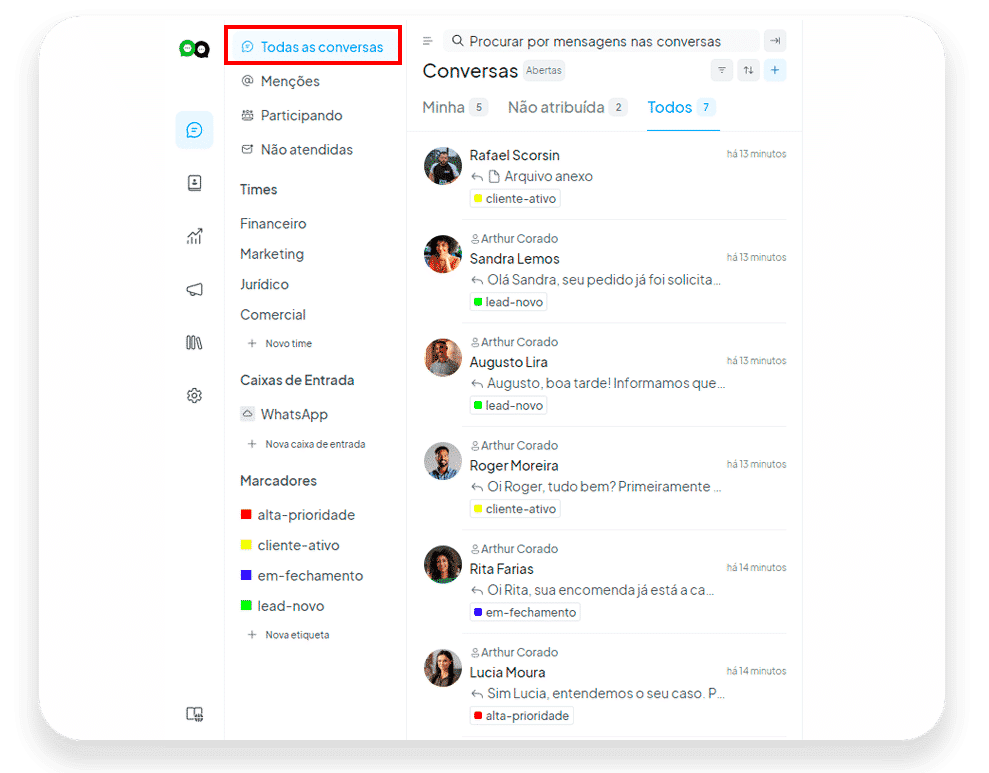Viewport: 989px width, 773px height.
Task: Open the Help Center library sidebar icon
Action: (x=194, y=342)
